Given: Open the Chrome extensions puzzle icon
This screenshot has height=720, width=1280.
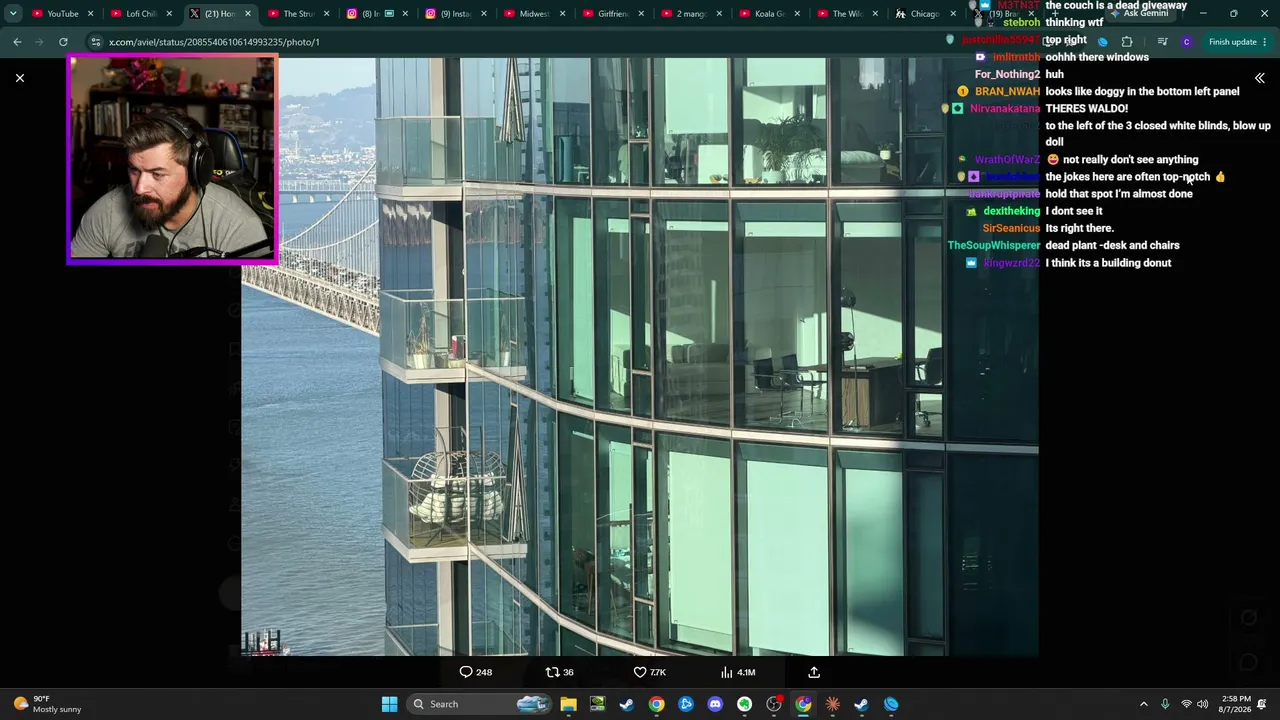Looking at the screenshot, I should point(1127,42).
